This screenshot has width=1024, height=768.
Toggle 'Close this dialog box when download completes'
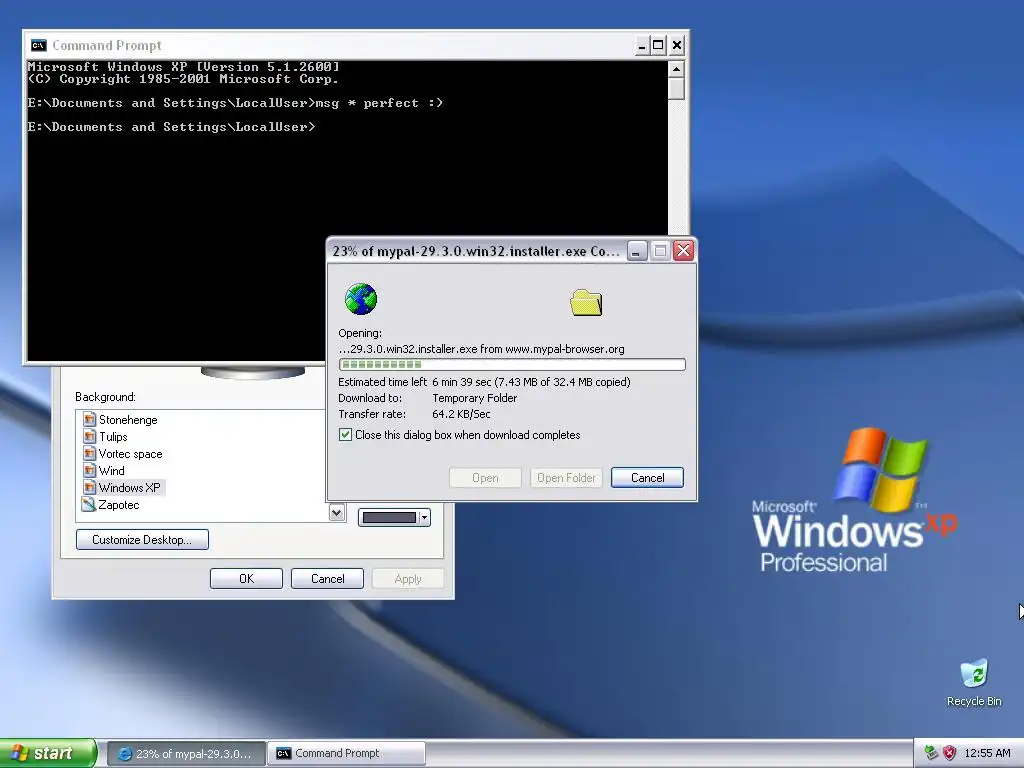[x=345, y=435]
